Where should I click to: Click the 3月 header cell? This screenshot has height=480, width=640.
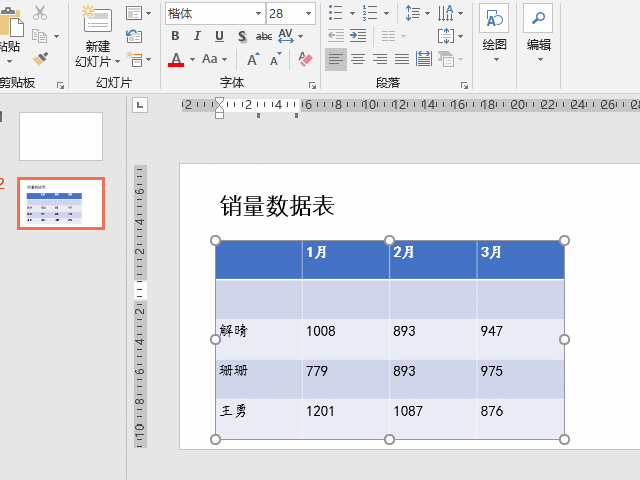520,260
